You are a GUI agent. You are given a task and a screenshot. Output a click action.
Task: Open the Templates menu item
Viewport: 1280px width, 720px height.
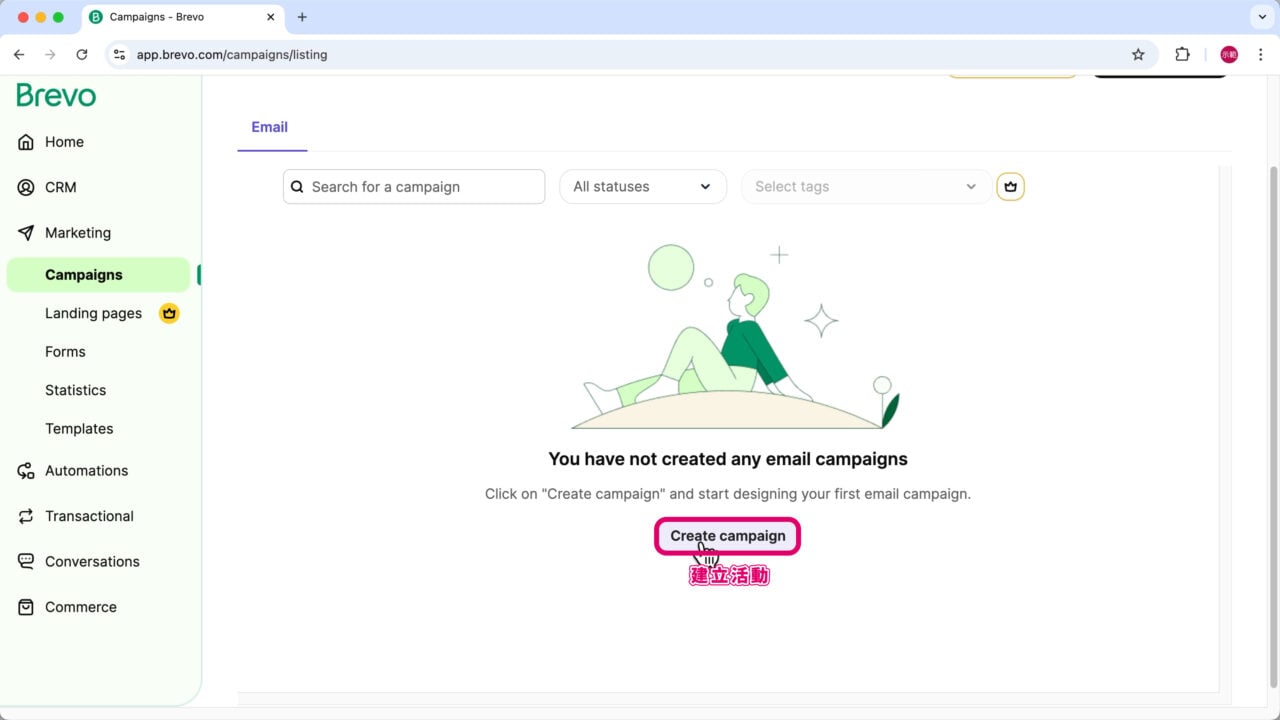pos(79,429)
